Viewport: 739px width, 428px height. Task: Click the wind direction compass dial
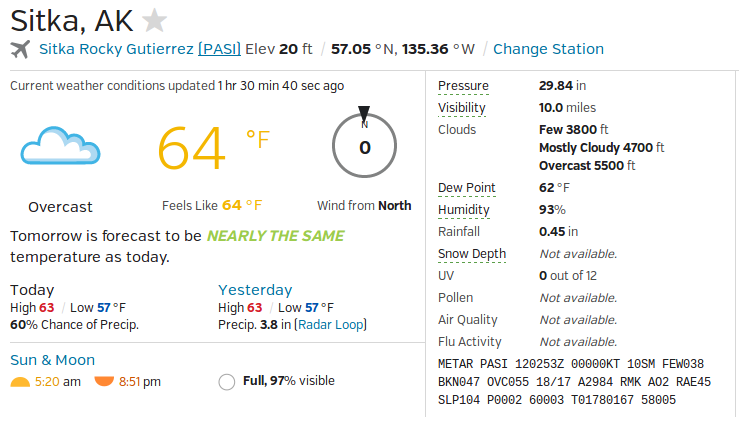coord(364,146)
